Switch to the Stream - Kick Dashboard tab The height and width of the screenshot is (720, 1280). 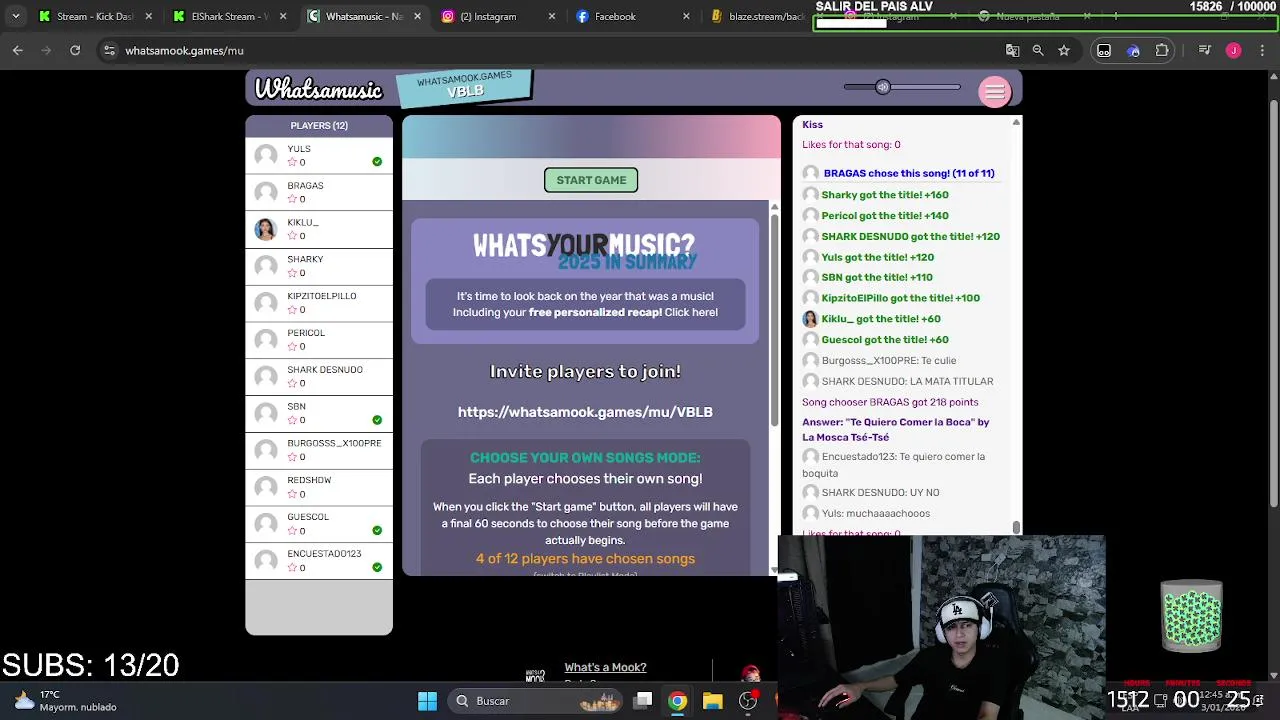tap(95, 16)
